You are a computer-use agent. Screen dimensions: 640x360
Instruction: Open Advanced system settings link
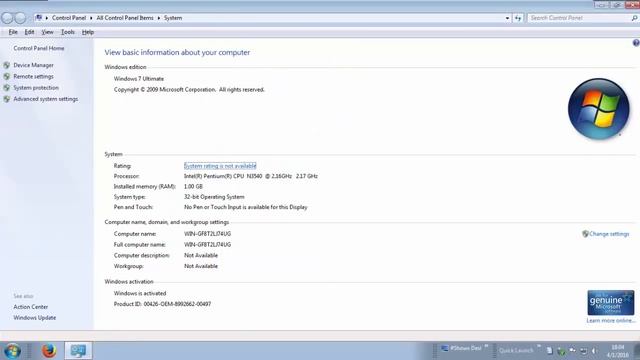[46, 99]
